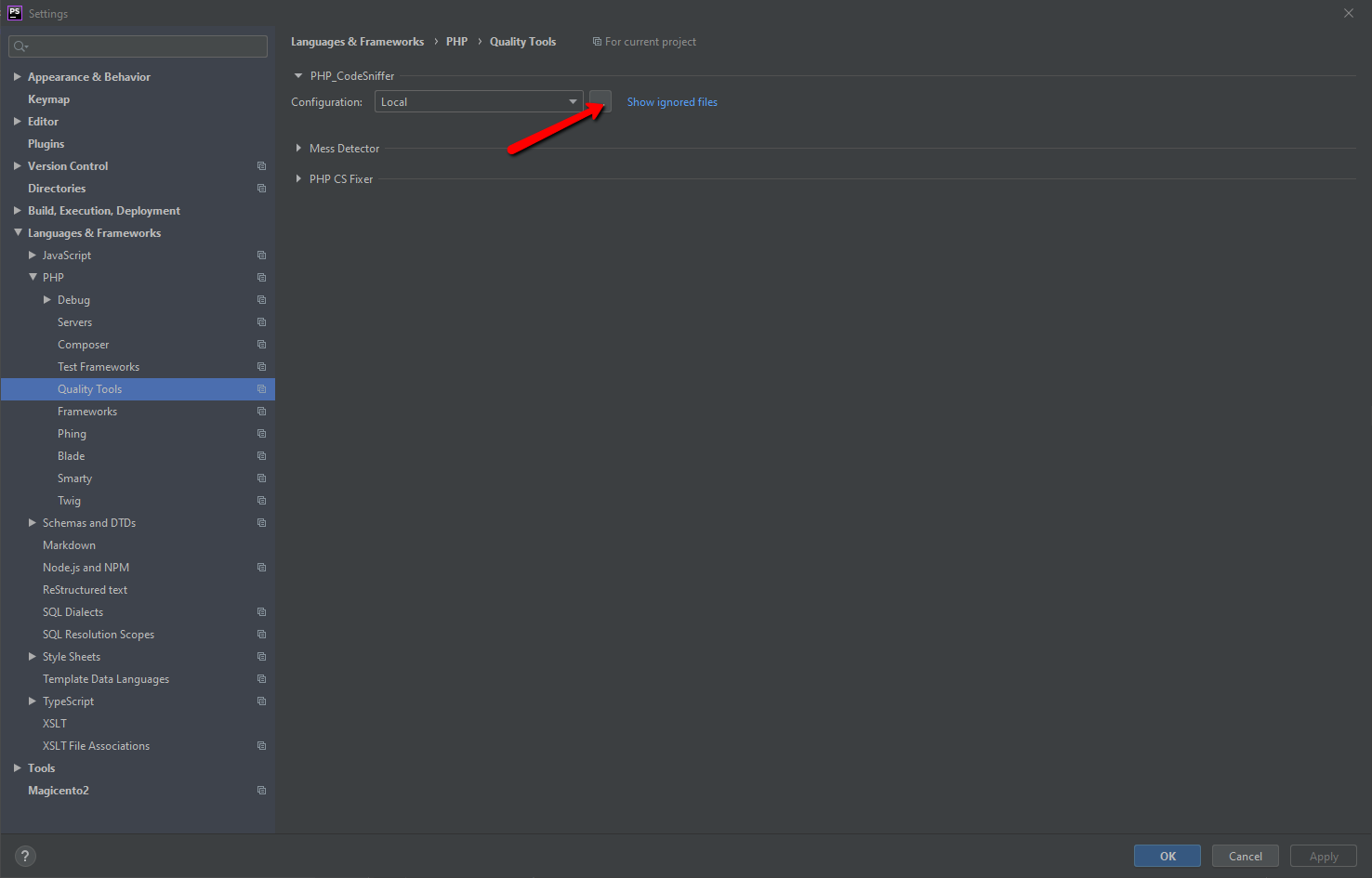Expand the Editor tree node

click(x=17, y=122)
